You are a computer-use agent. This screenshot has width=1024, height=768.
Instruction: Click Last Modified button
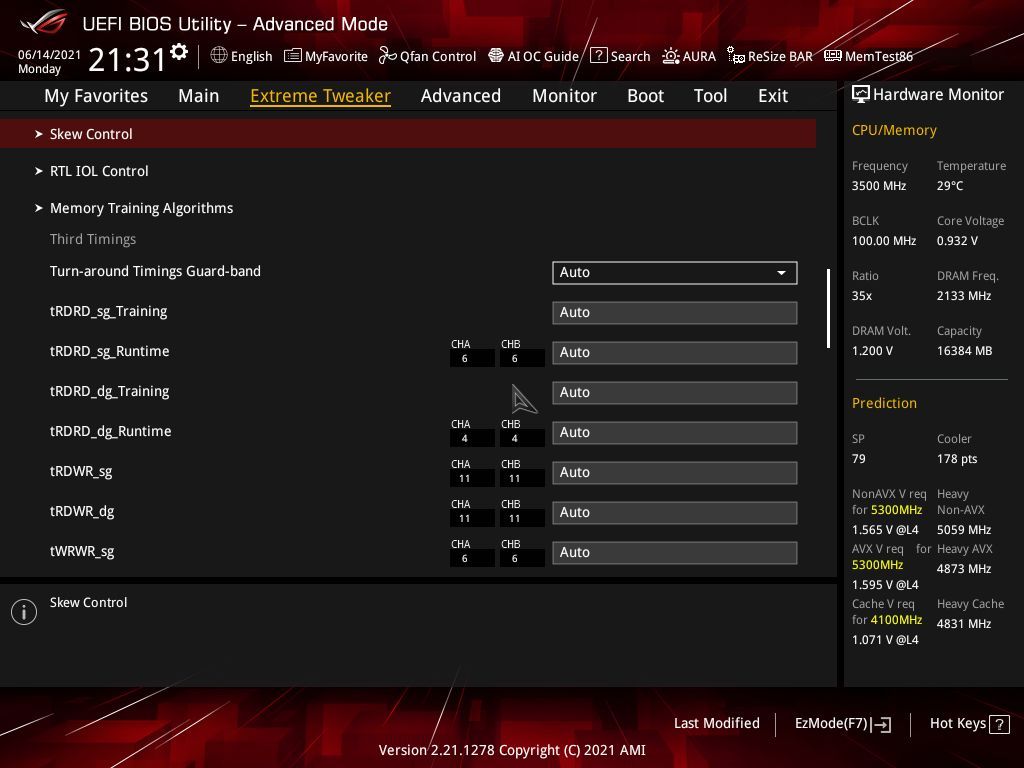pyautogui.click(x=716, y=723)
